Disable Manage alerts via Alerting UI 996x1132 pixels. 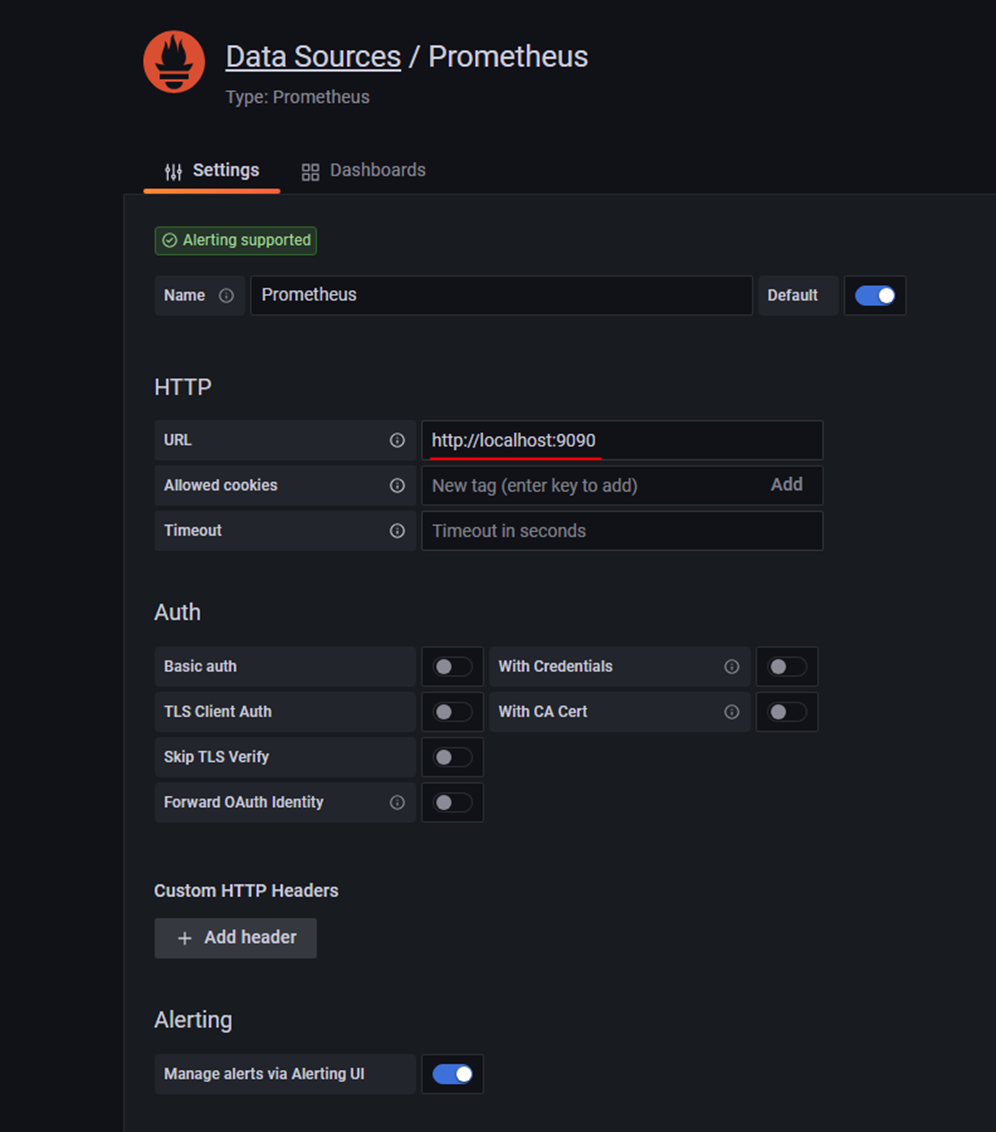(x=452, y=1074)
